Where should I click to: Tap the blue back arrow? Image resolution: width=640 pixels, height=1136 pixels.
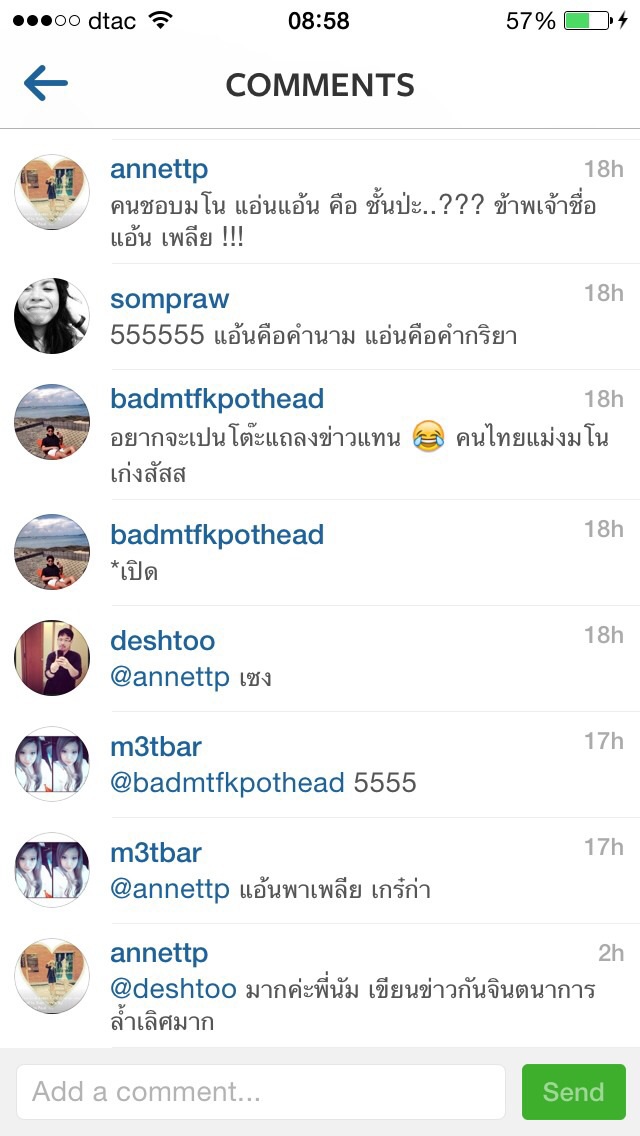pyautogui.click(x=46, y=83)
